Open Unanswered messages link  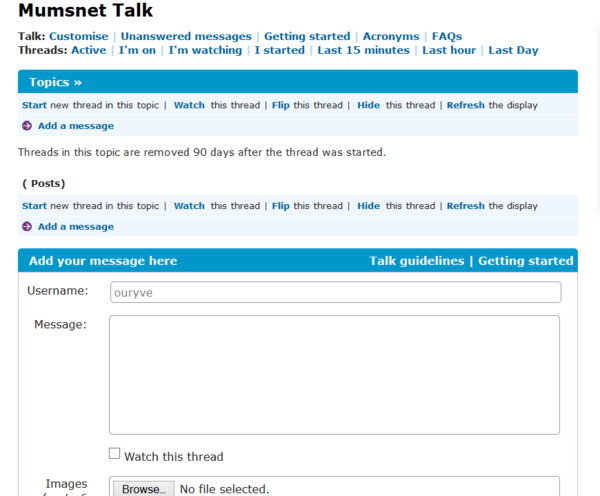(x=186, y=36)
